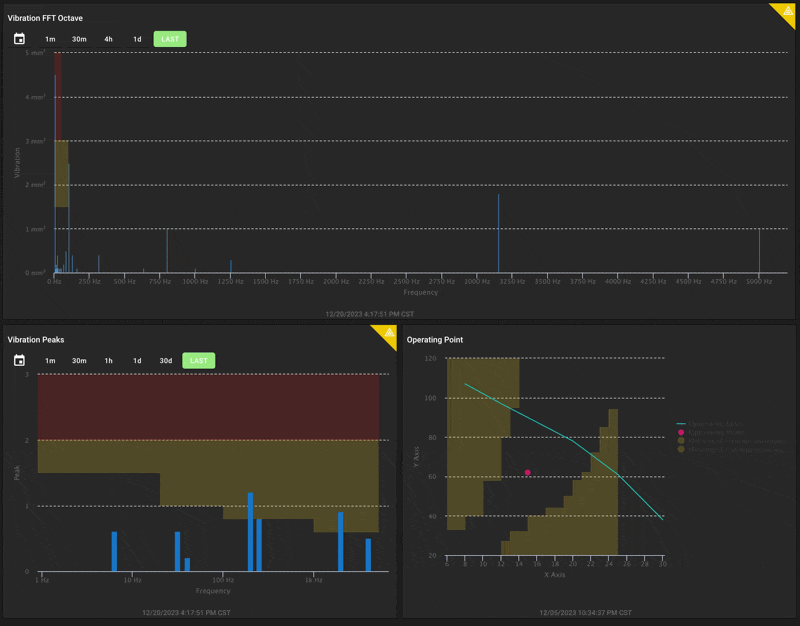800x626 pixels.
Task: Select 30m range in Vibration FFT Octave
Action: [x=79, y=39]
